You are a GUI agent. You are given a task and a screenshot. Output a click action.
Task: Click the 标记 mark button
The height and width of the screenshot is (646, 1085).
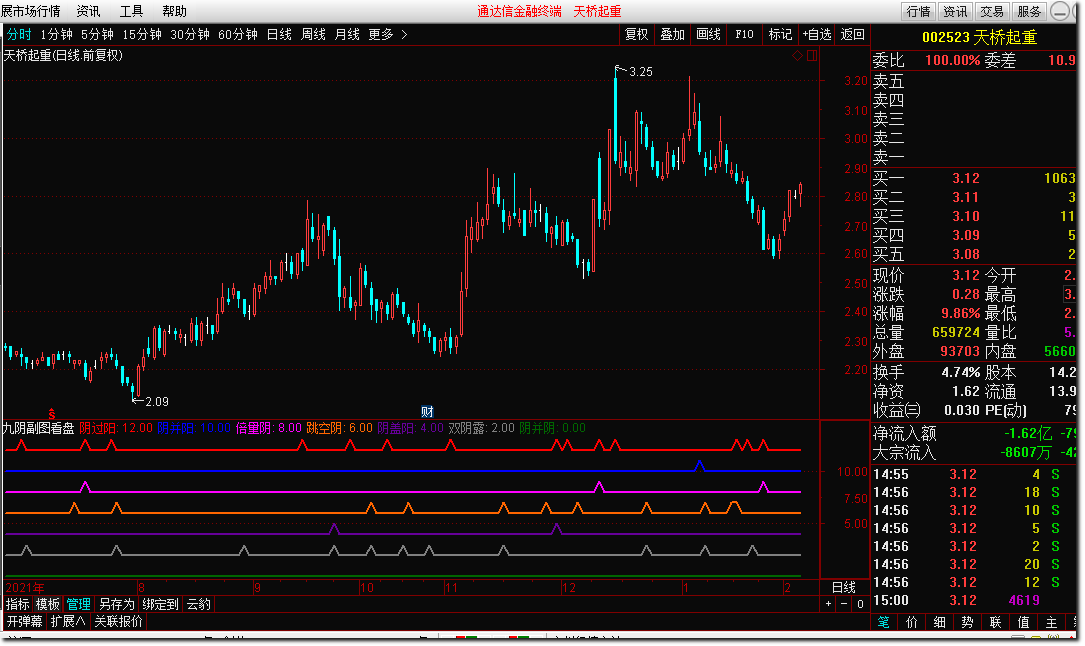coord(780,34)
